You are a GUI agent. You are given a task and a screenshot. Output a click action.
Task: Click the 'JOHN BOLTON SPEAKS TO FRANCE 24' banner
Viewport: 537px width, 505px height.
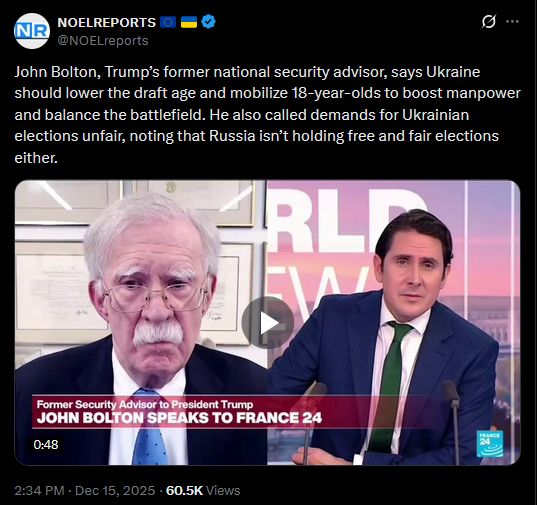179,418
